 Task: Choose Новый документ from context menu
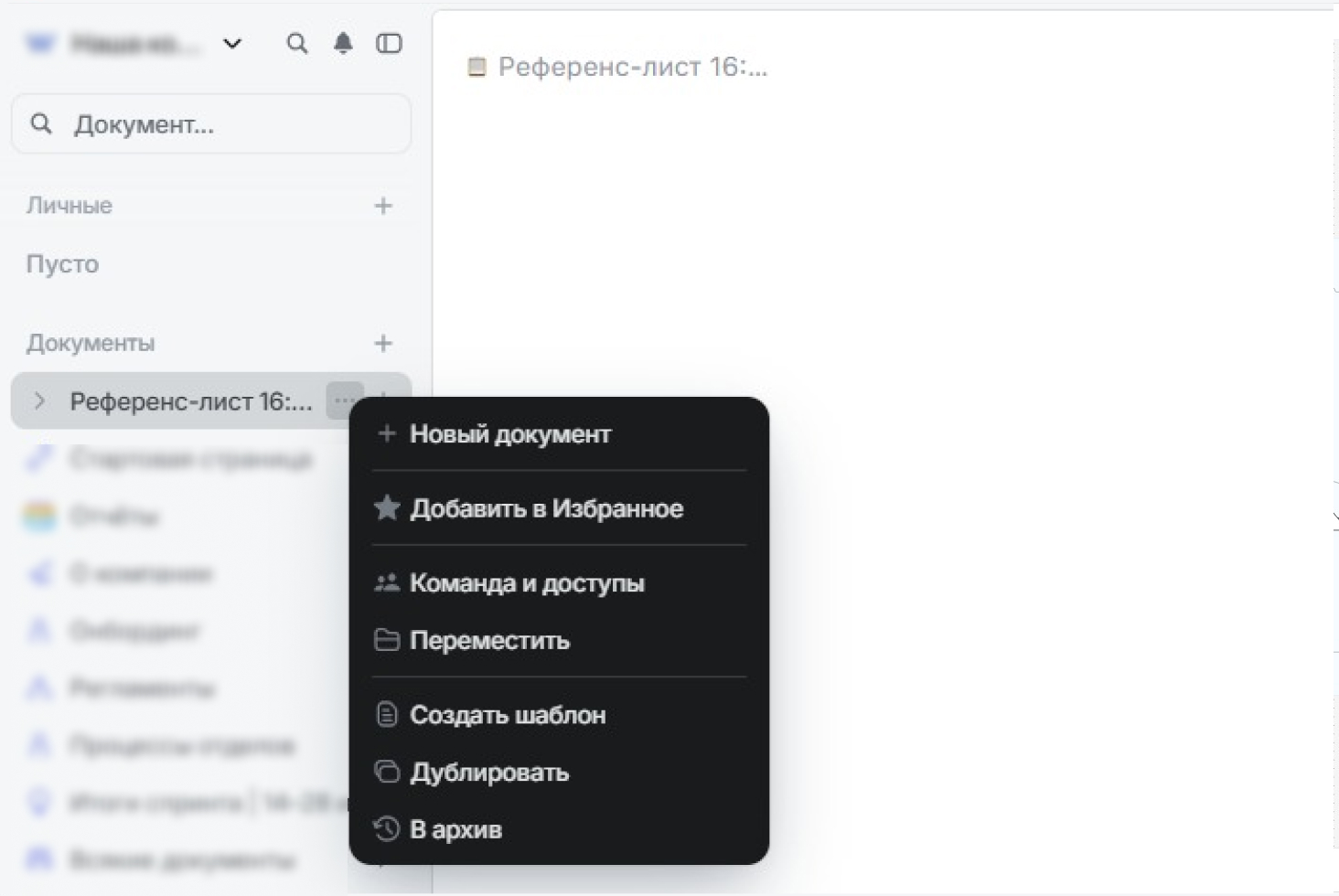pyautogui.click(x=559, y=434)
